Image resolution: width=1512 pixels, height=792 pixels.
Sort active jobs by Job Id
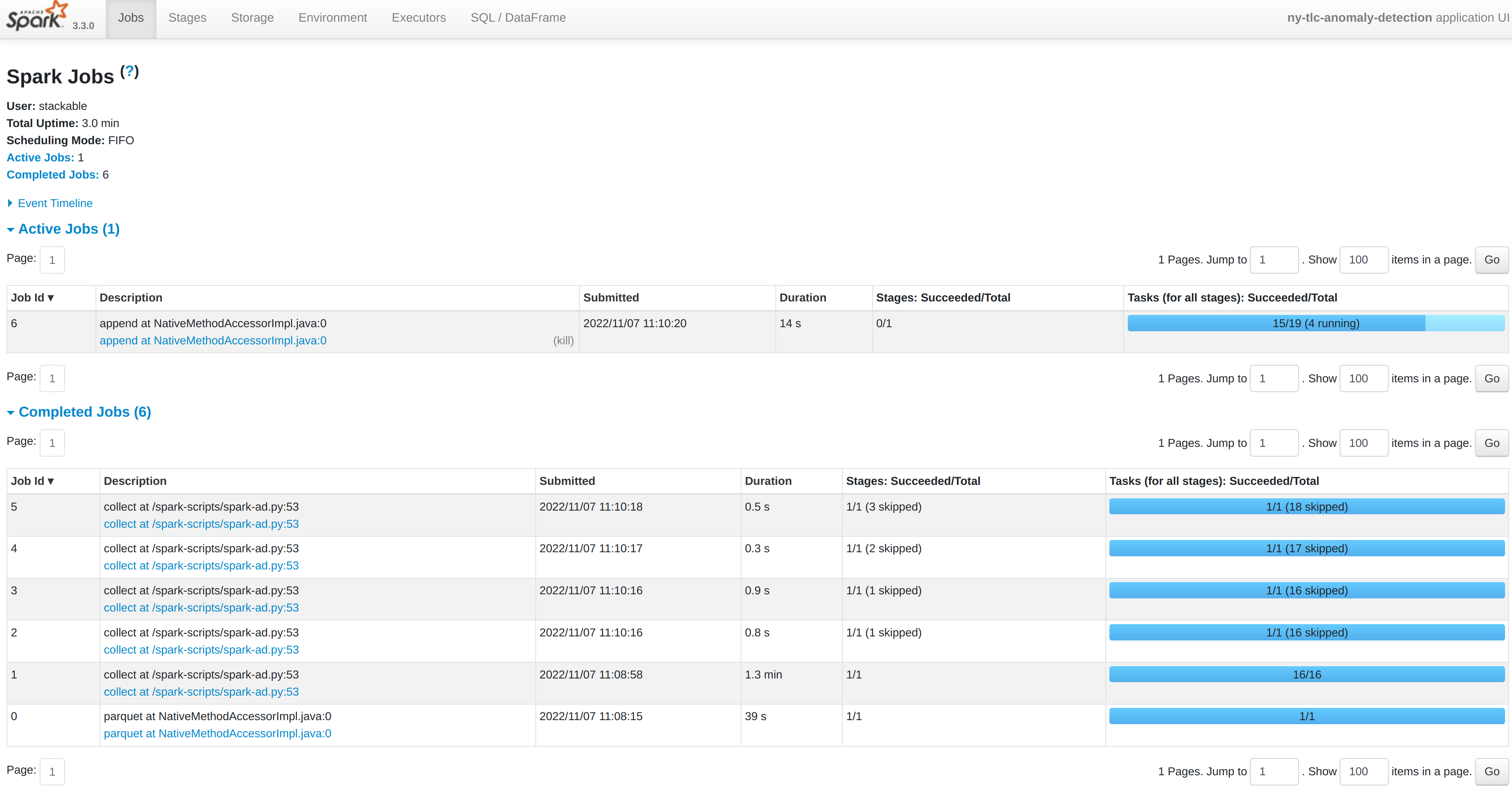click(x=32, y=298)
